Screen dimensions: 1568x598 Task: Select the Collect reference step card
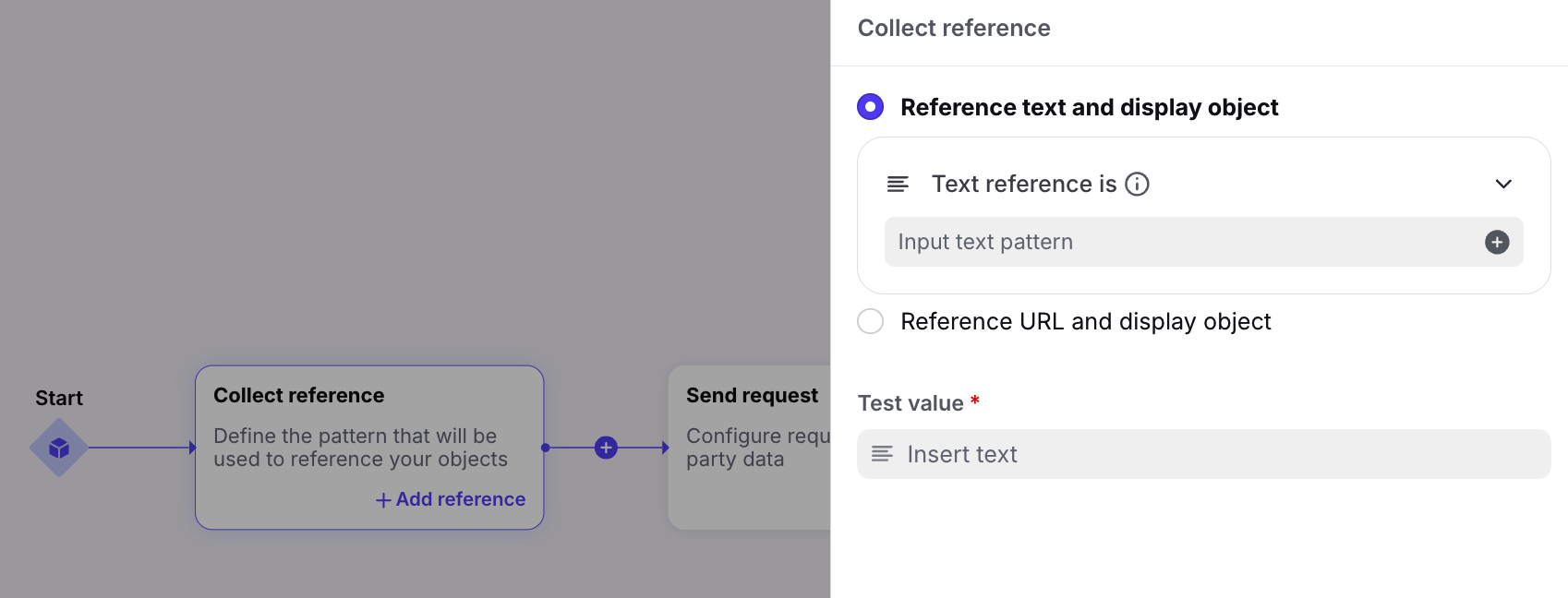click(369, 448)
